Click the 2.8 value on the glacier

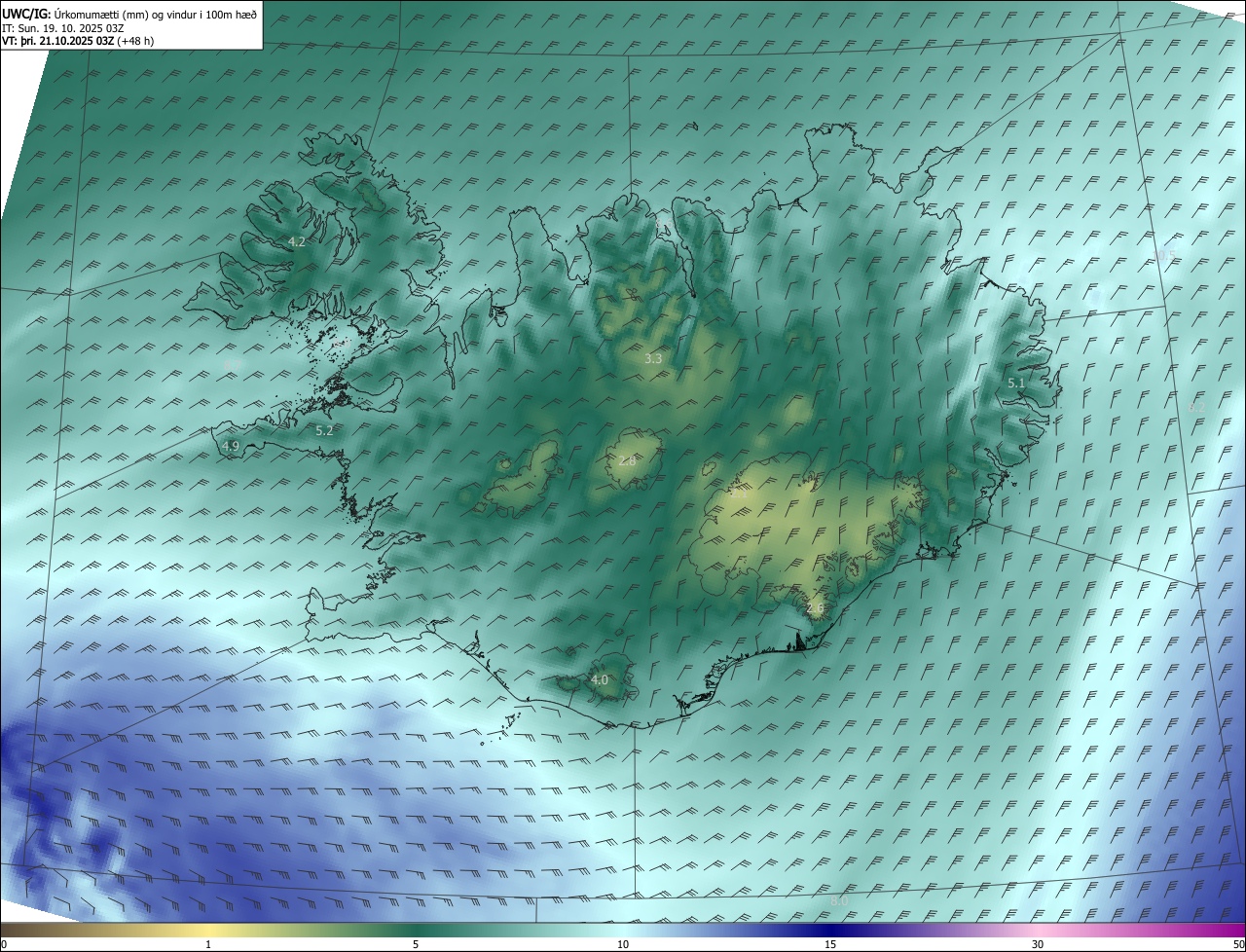(x=627, y=460)
